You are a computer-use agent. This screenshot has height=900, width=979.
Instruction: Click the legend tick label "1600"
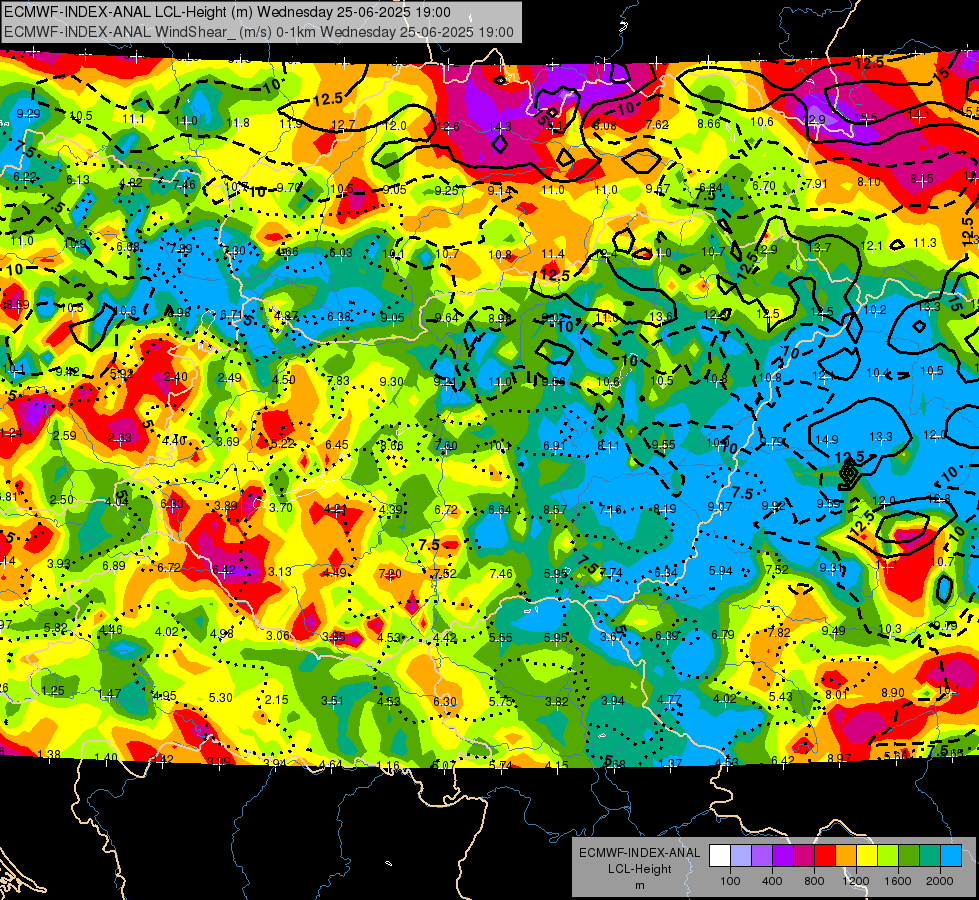coord(898,881)
